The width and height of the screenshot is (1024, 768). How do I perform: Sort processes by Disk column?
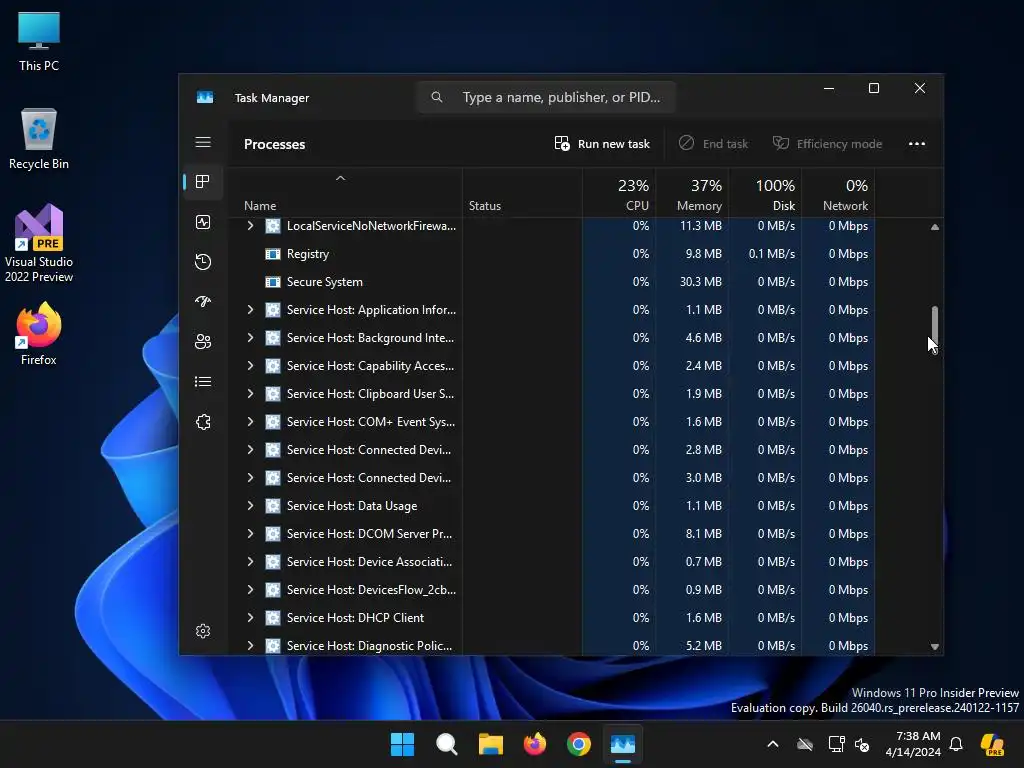(765, 193)
